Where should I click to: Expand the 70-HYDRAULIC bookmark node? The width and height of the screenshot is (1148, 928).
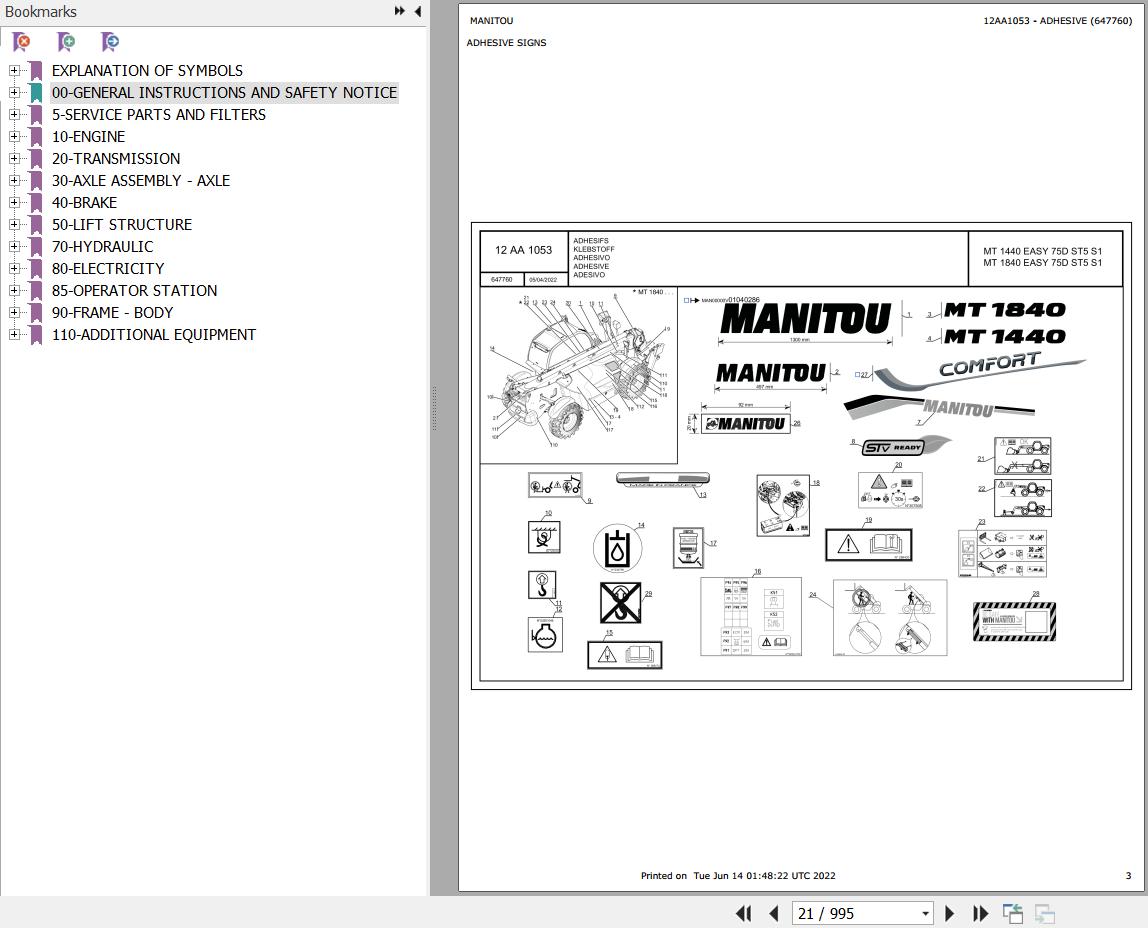14,246
